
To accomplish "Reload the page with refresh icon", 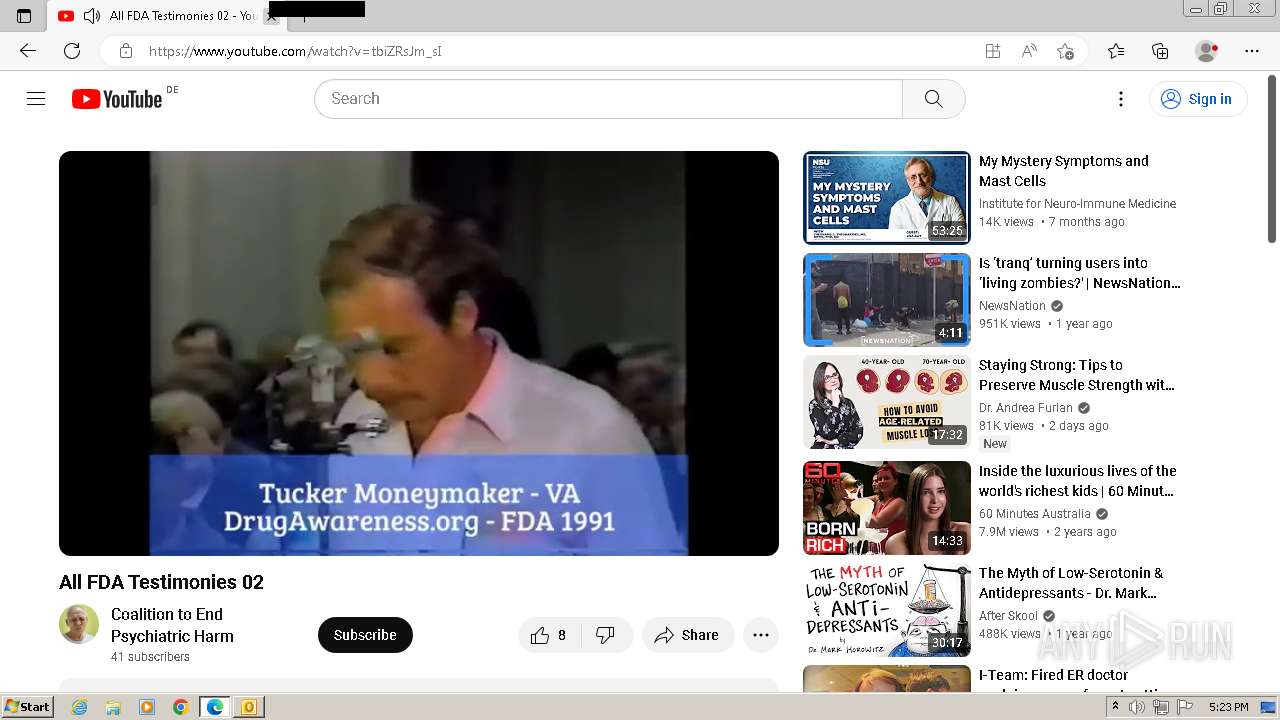I will pos(72,51).
